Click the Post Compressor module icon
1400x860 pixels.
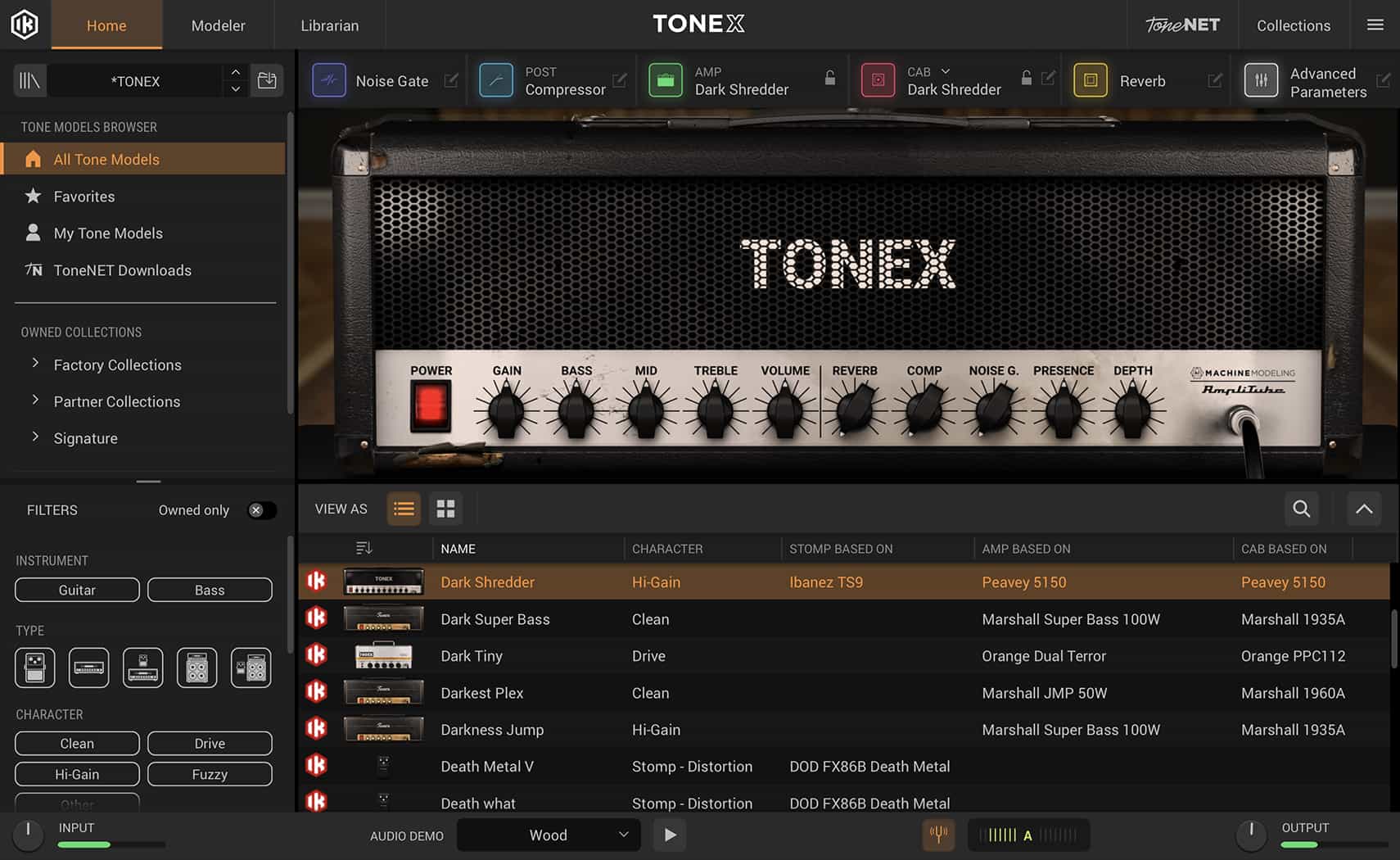click(x=496, y=80)
